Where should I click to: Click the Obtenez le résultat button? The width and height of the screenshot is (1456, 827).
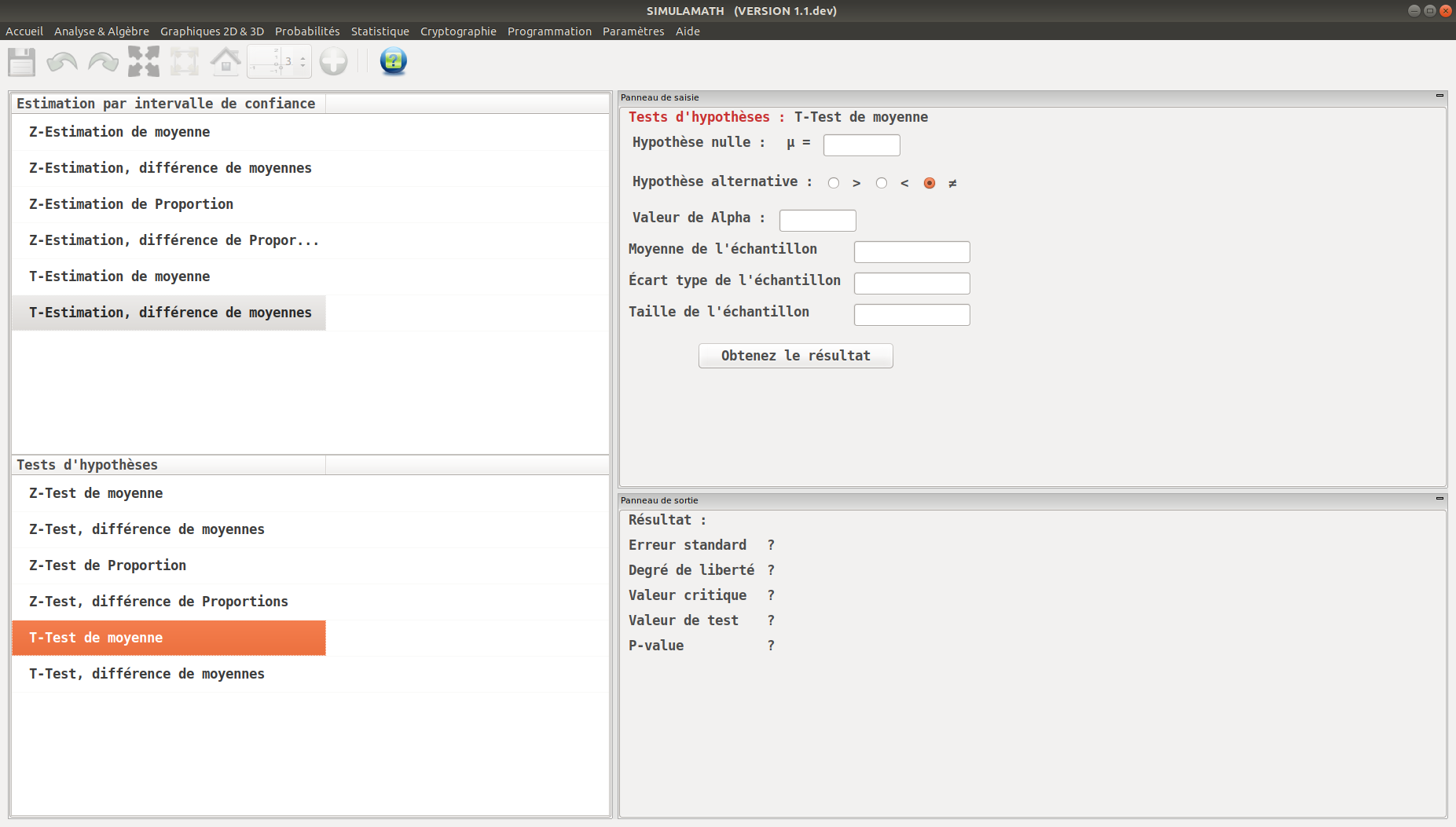(x=795, y=356)
